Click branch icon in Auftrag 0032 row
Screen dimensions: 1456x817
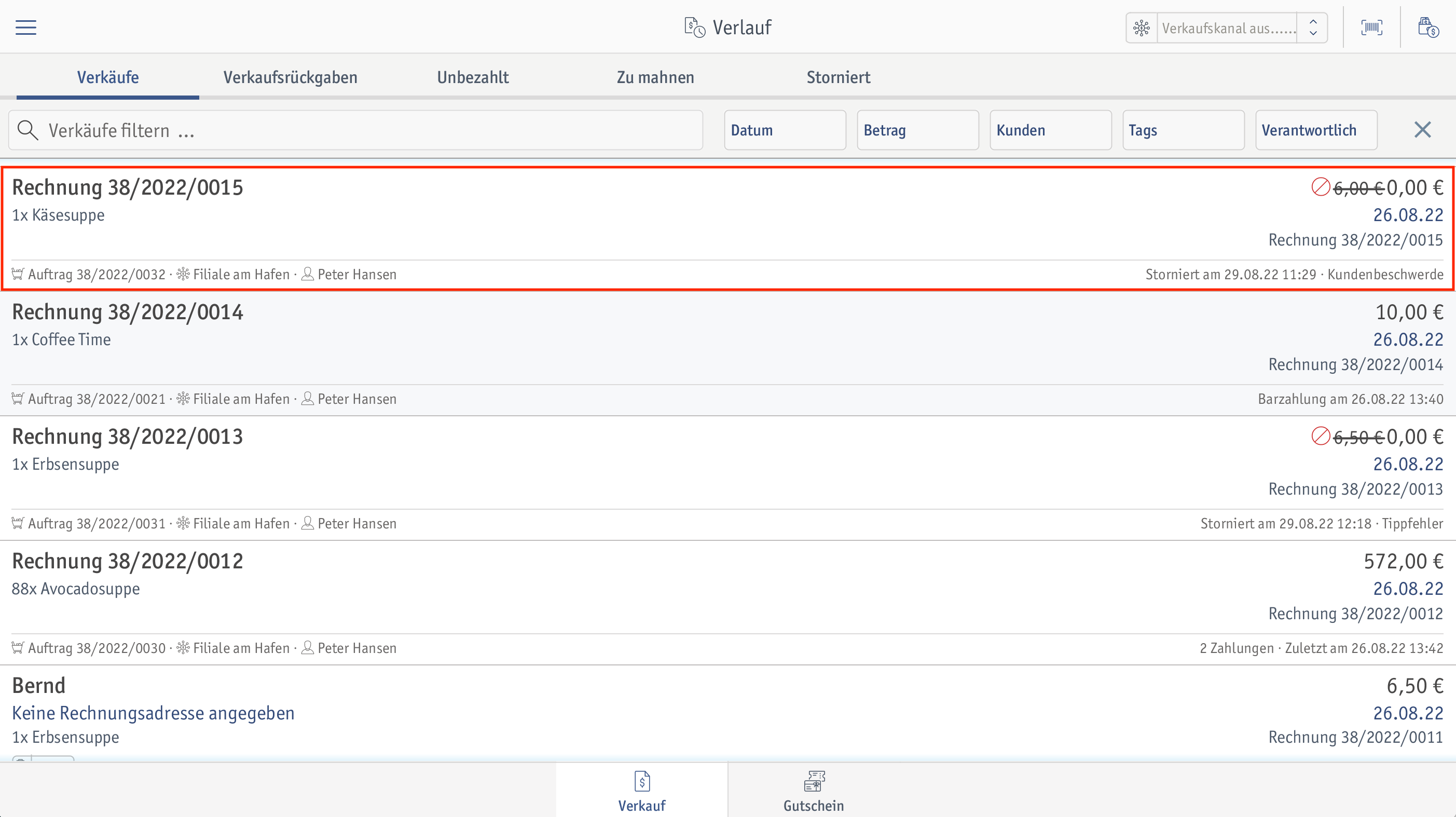183,274
